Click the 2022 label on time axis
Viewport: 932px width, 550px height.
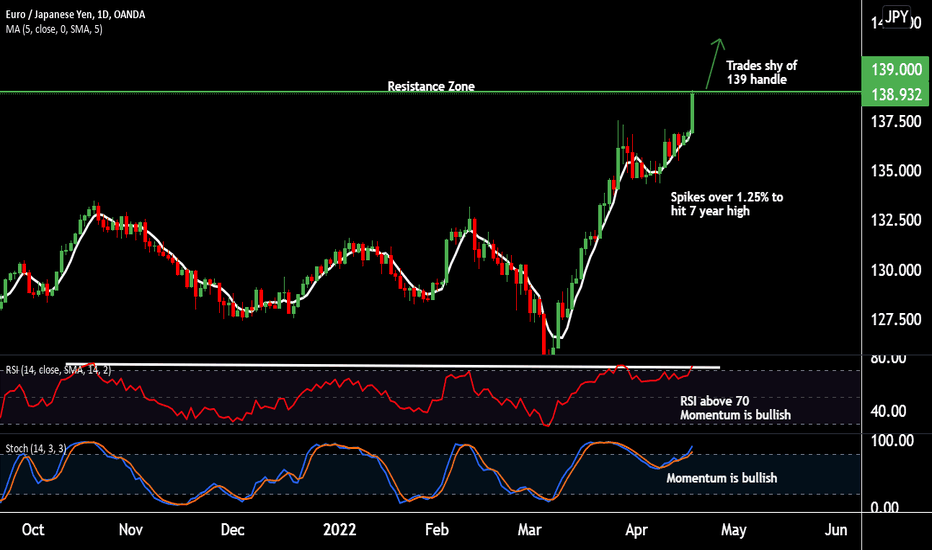pyautogui.click(x=339, y=530)
